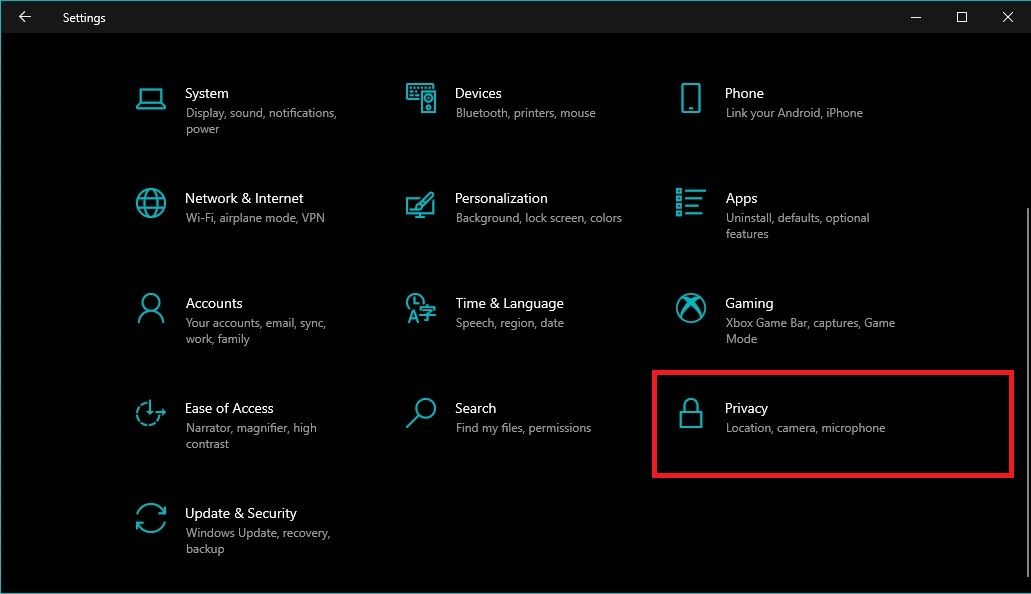This screenshot has width=1031, height=594.
Task: Click the System display icon
Action: [x=150, y=100]
